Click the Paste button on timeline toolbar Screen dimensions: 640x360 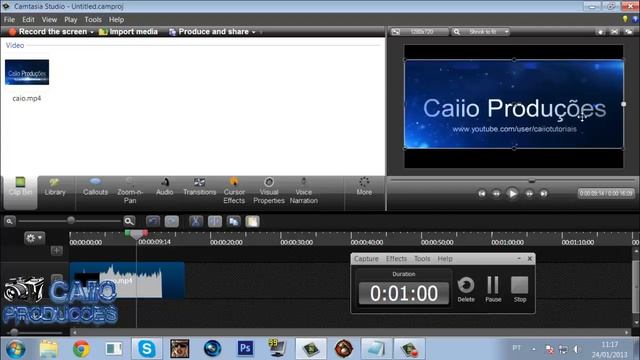(252, 221)
